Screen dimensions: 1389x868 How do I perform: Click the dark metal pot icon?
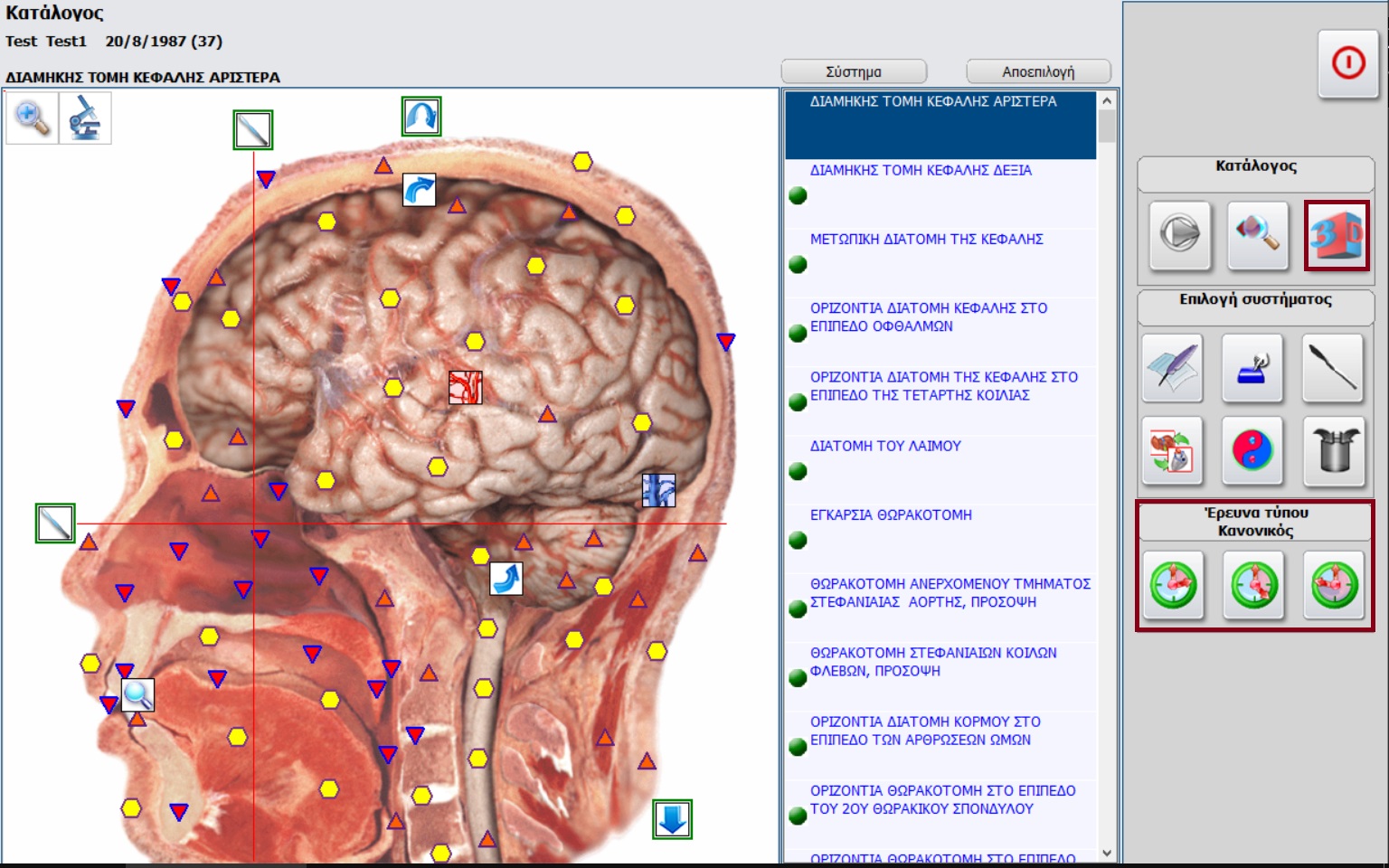point(1333,450)
